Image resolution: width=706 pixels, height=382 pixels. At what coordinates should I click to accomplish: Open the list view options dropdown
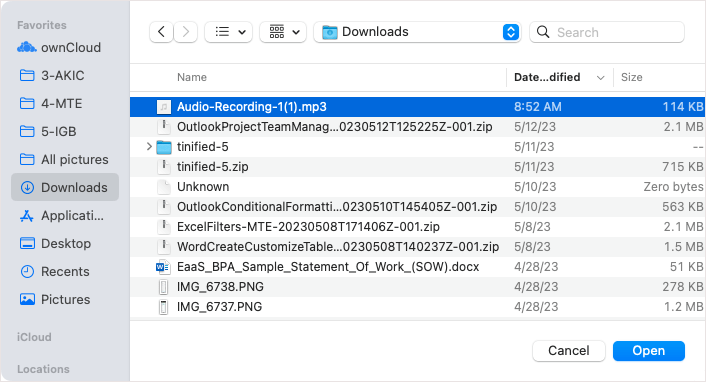click(229, 32)
